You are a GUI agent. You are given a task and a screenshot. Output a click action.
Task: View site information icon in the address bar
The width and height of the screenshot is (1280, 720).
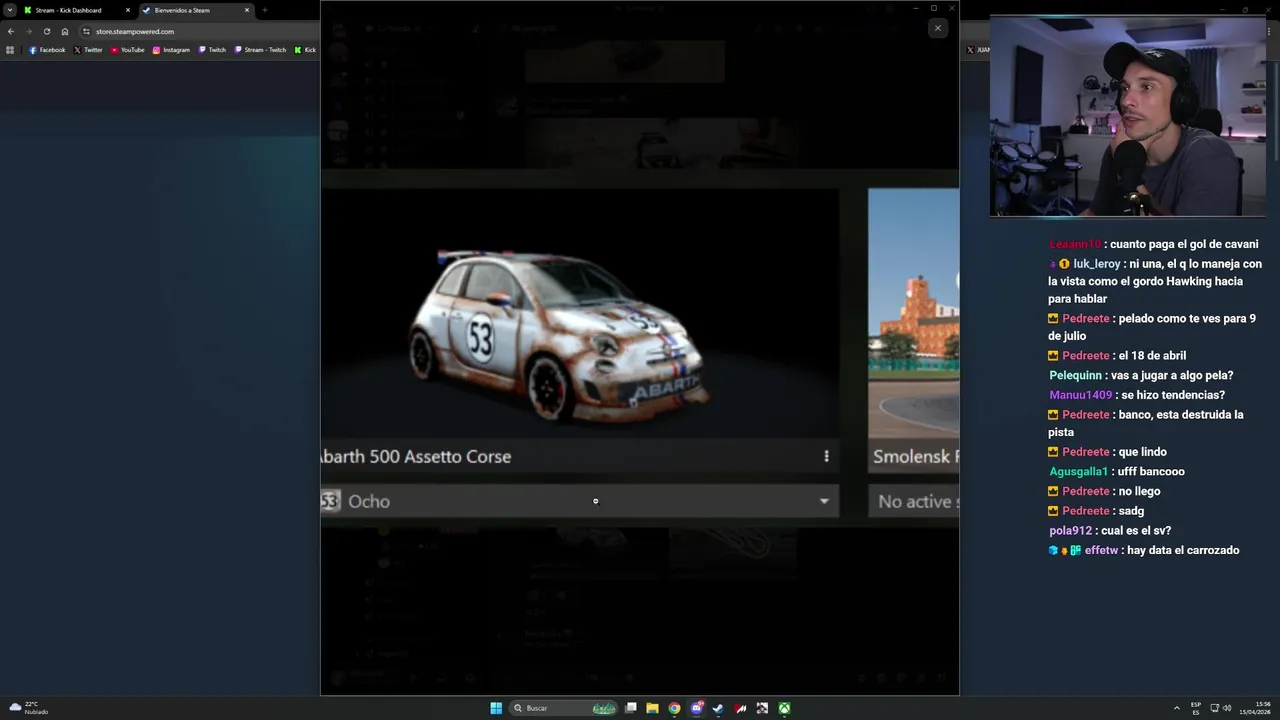86,31
